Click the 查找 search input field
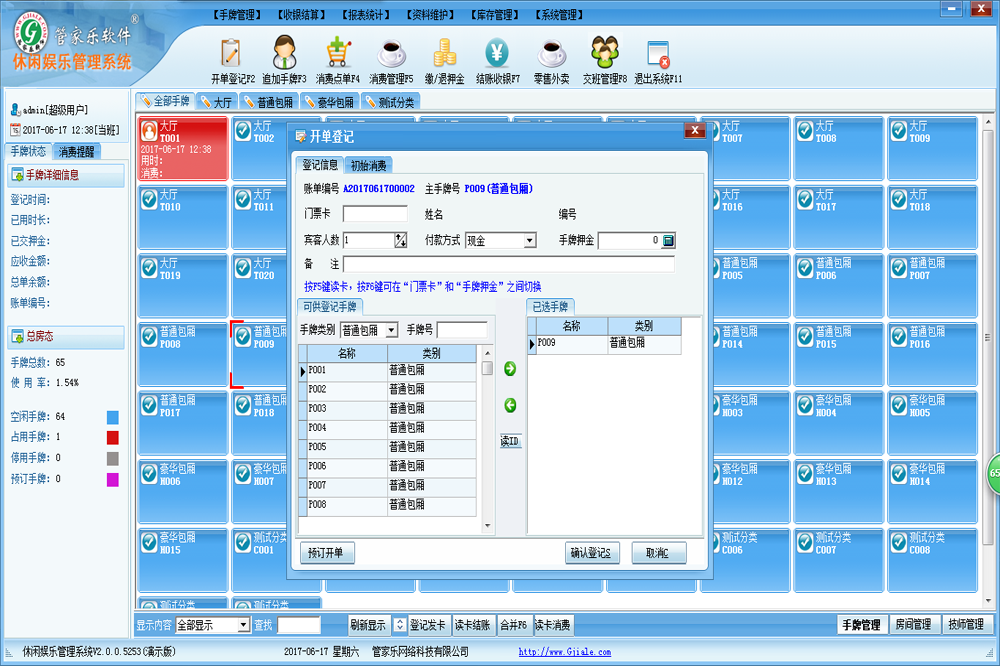 pos(299,625)
